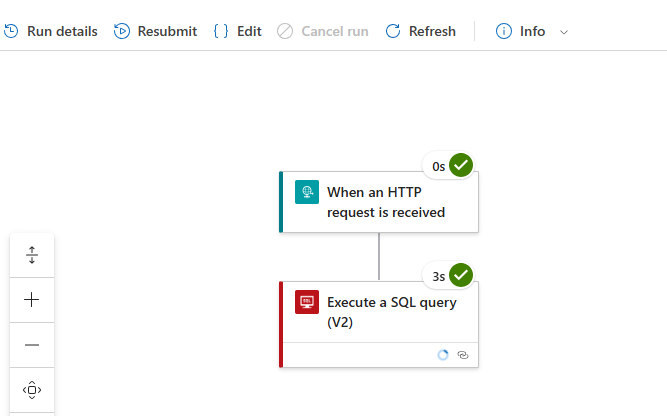667x416 pixels.
Task: Click the fit-to-view canvas button
Action: pos(32,389)
